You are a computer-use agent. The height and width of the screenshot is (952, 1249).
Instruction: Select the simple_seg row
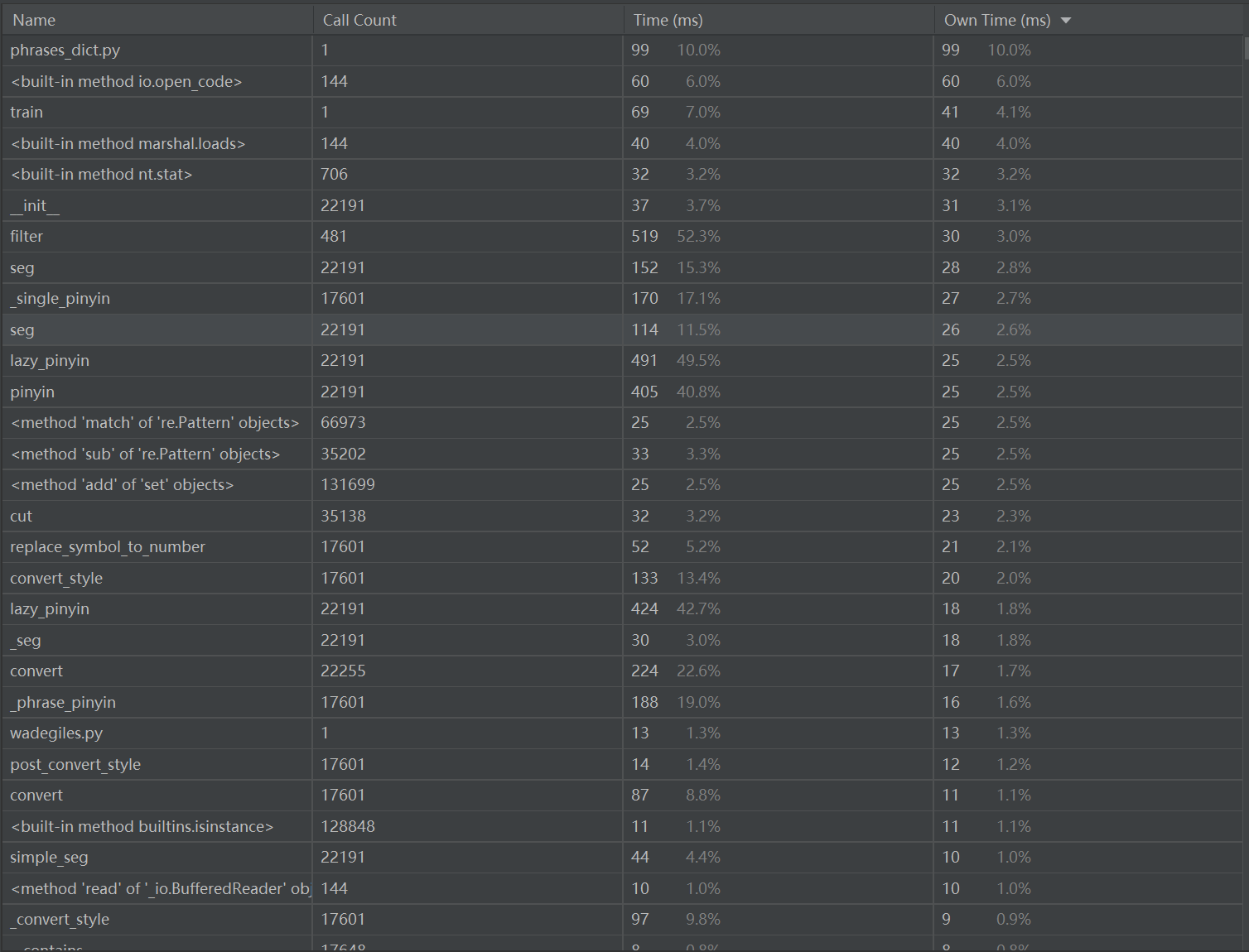point(49,858)
